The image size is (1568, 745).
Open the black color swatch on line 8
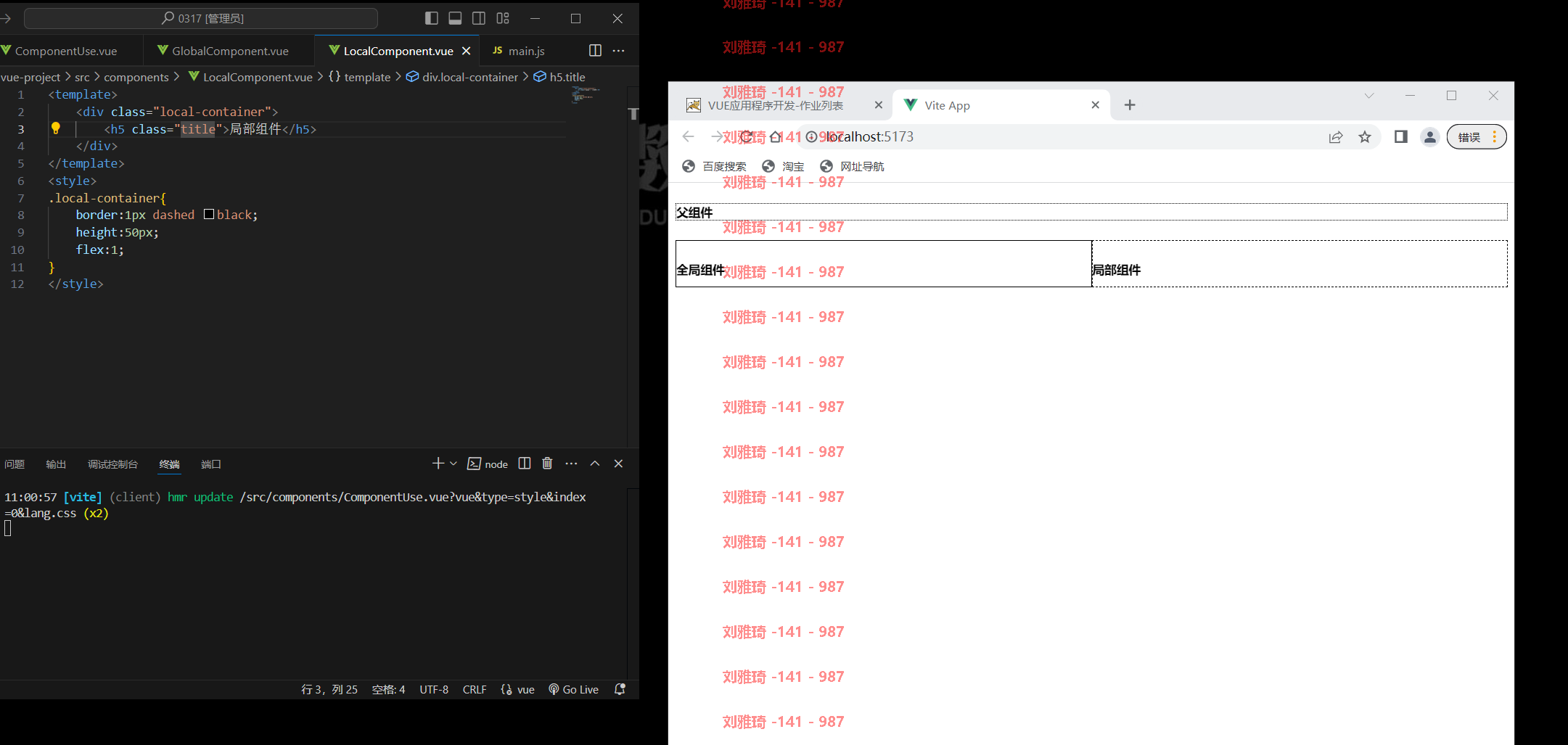209,214
